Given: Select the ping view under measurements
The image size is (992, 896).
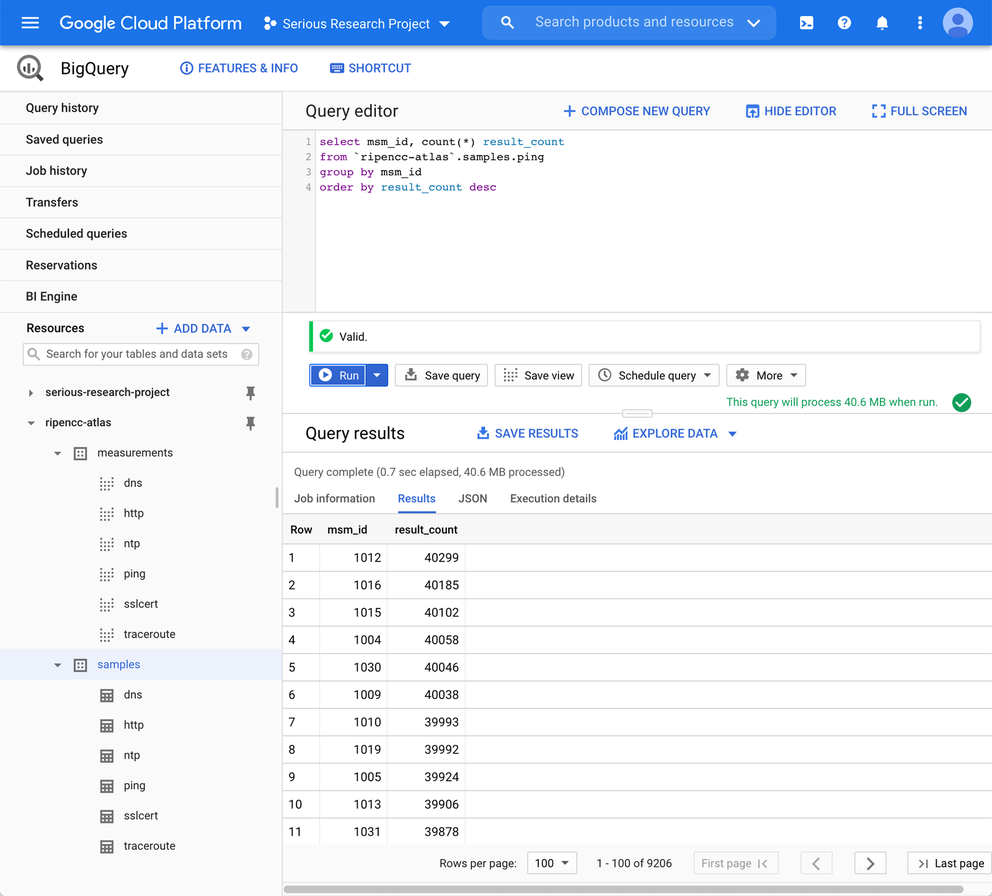Looking at the screenshot, I should [134, 574].
